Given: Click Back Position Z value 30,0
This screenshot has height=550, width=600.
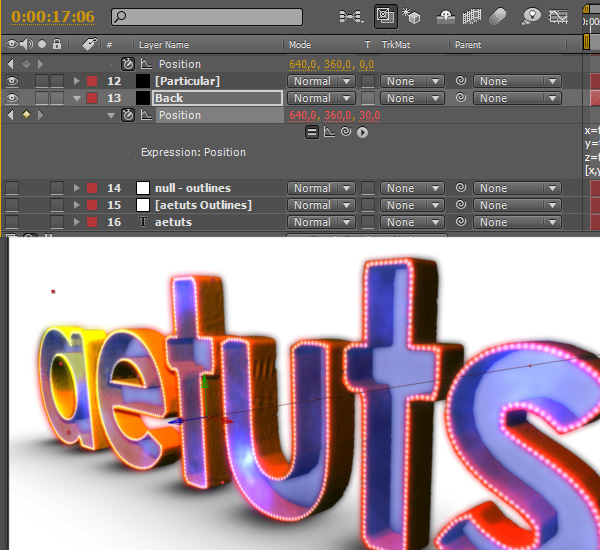Looking at the screenshot, I should (x=370, y=115).
